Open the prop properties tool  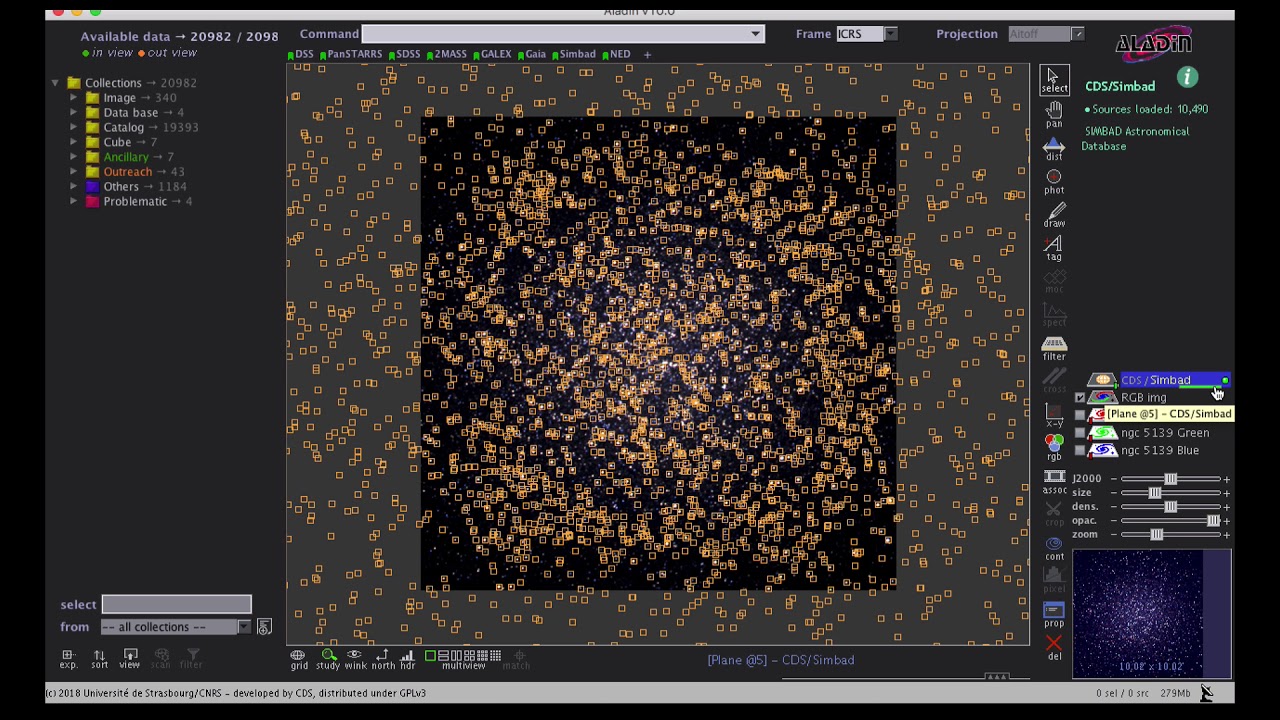click(x=1054, y=614)
